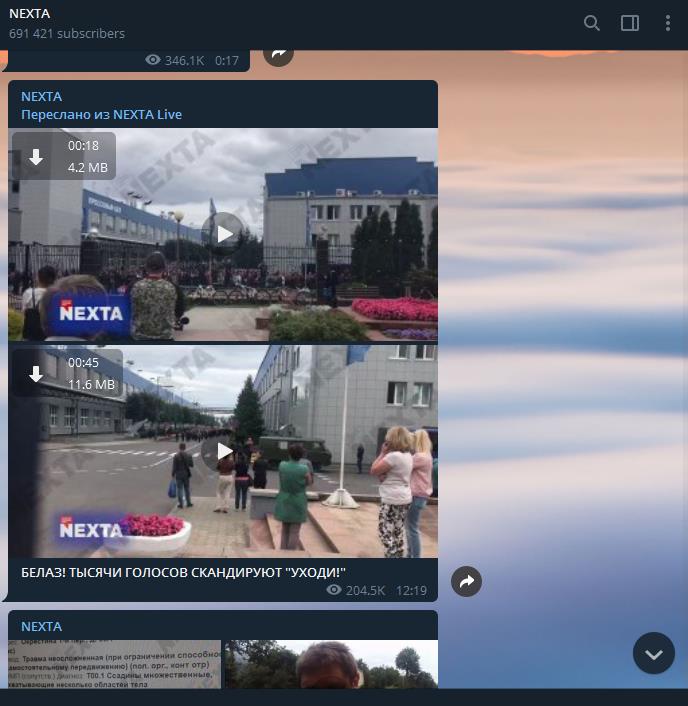The width and height of the screenshot is (688, 706).
Task: Download the 00:45 video (11.6 MB)
Action: pos(36,374)
